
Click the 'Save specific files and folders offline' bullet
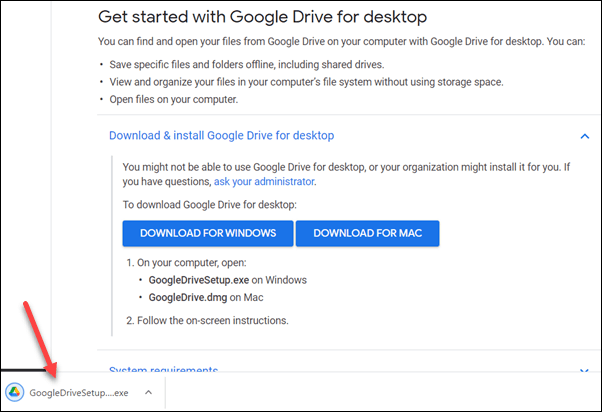point(246,65)
